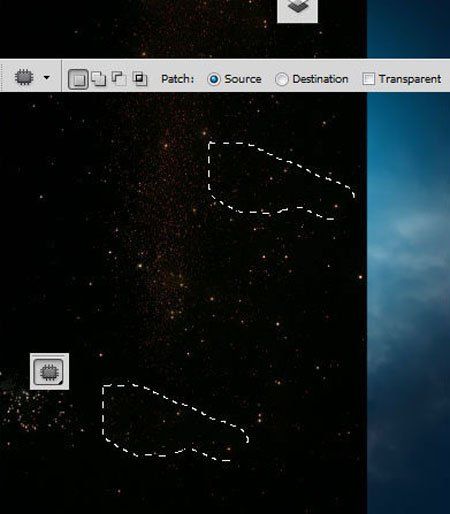Screen dimensions: 450x514
Task: Select the Patch tool icon in the toolbox
Action: click(x=49, y=371)
